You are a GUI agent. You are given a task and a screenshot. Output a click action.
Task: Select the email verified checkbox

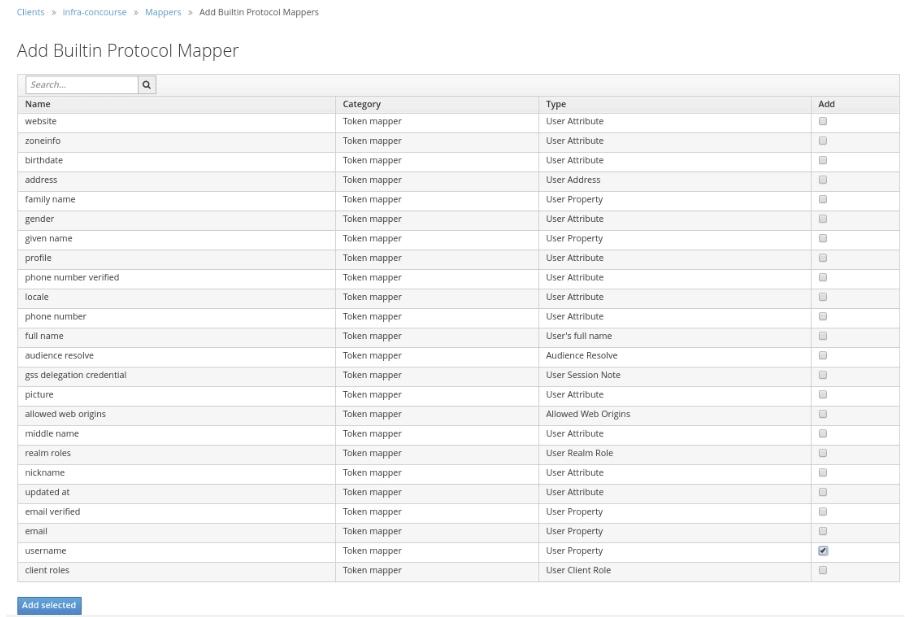(823, 512)
